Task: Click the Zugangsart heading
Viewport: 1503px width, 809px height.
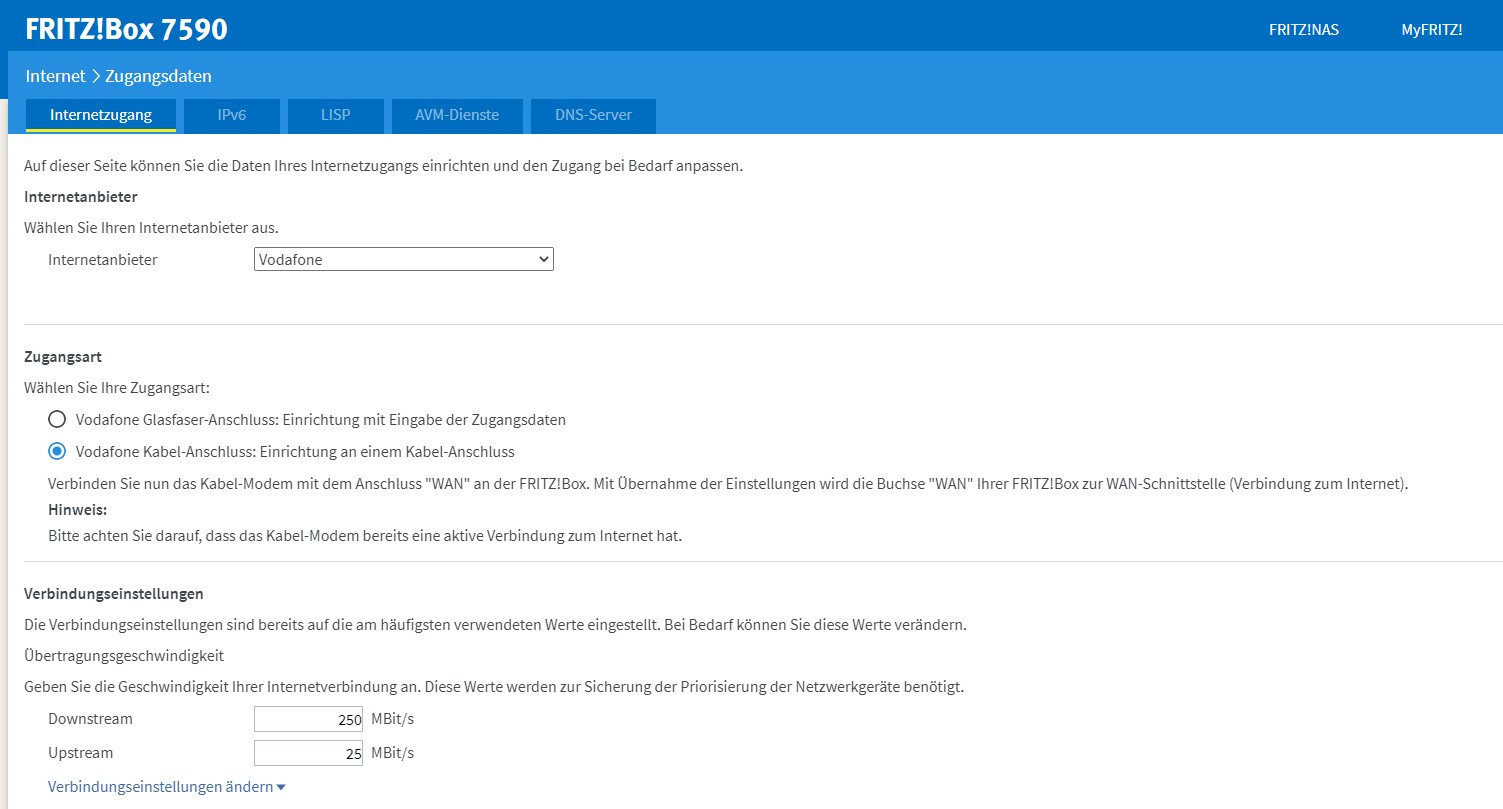Action: click(x=63, y=357)
